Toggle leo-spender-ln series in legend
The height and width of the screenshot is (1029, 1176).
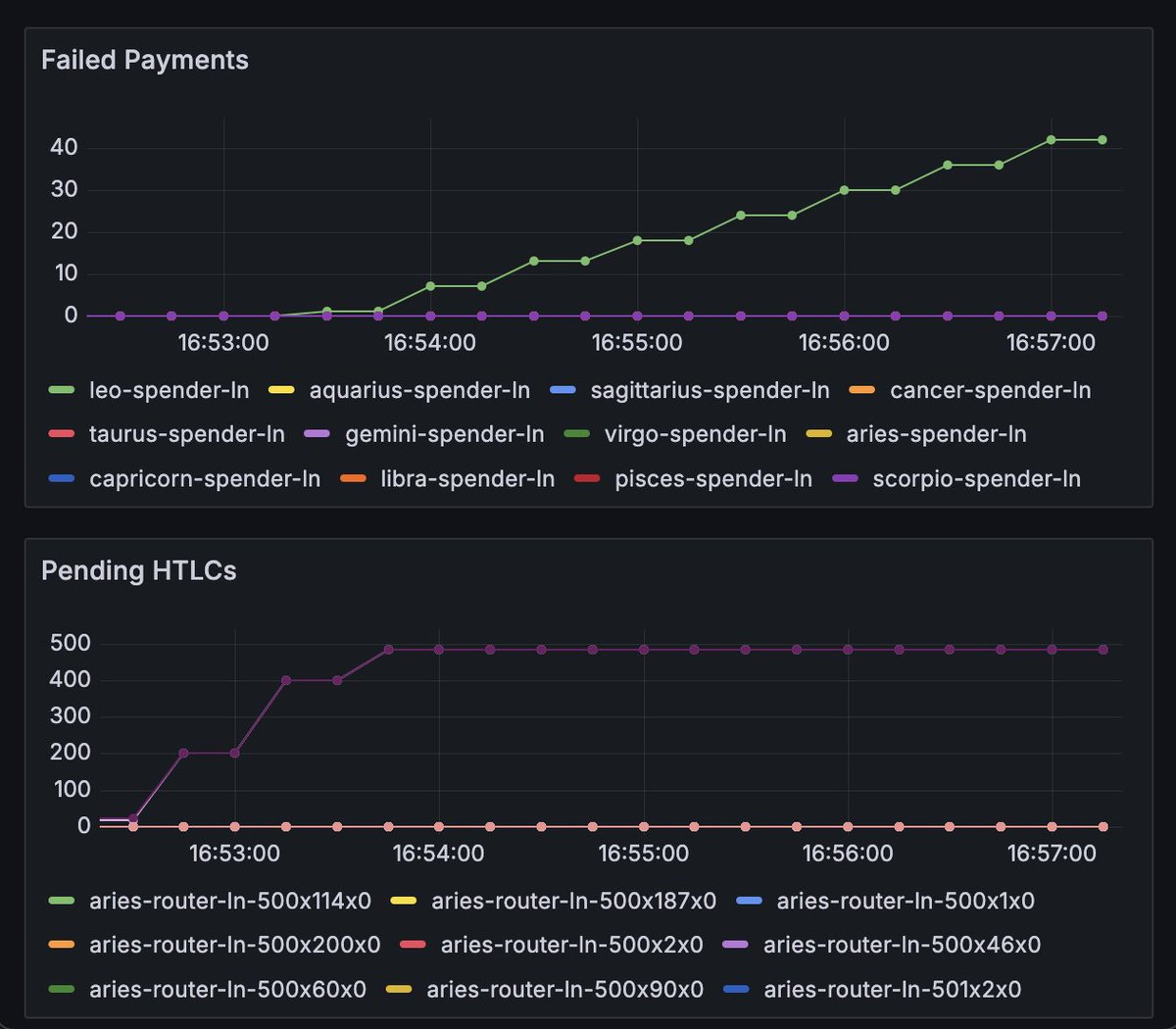tap(149, 390)
